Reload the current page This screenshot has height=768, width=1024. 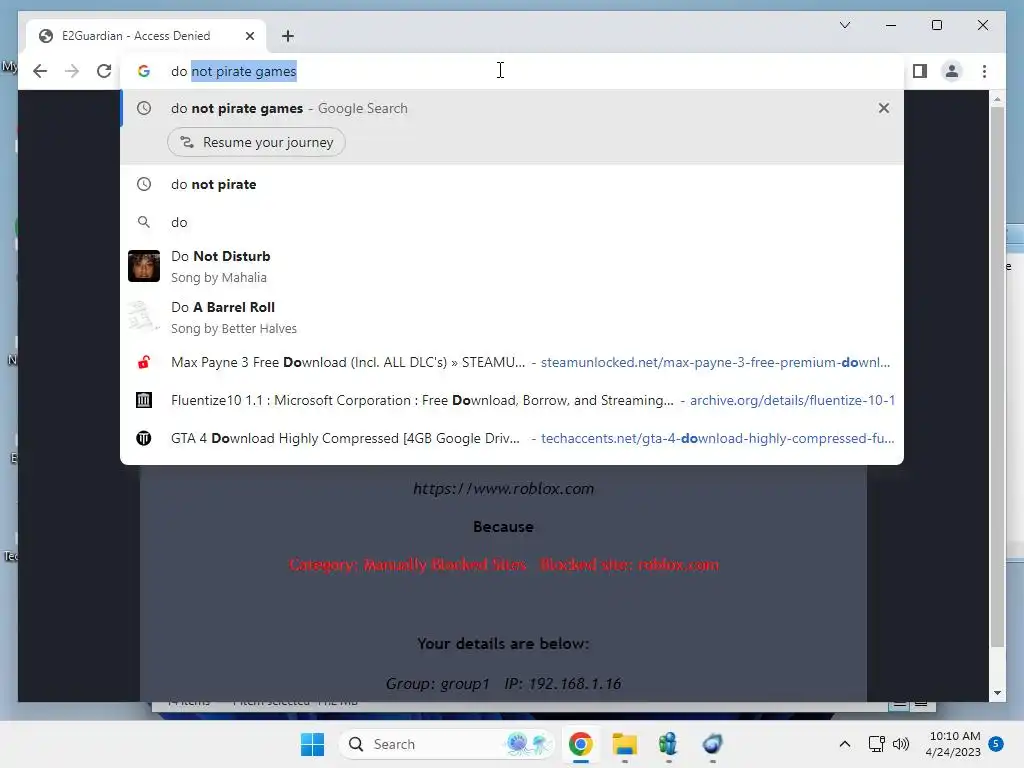[x=104, y=71]
